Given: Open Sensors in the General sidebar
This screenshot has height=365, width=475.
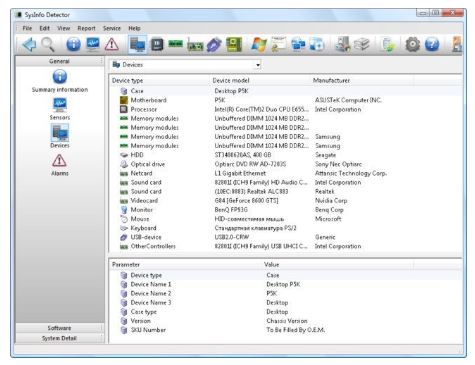Looking at the screenshot, I should point(60,109).
